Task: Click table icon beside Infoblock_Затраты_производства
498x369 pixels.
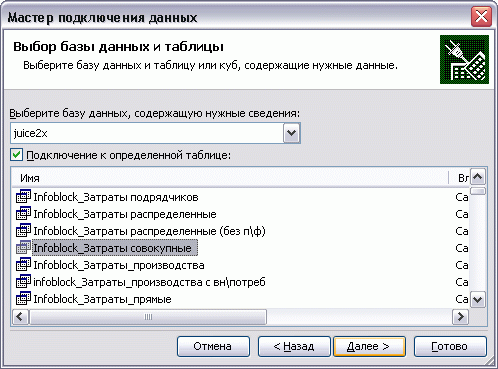Action: [23, 265]
